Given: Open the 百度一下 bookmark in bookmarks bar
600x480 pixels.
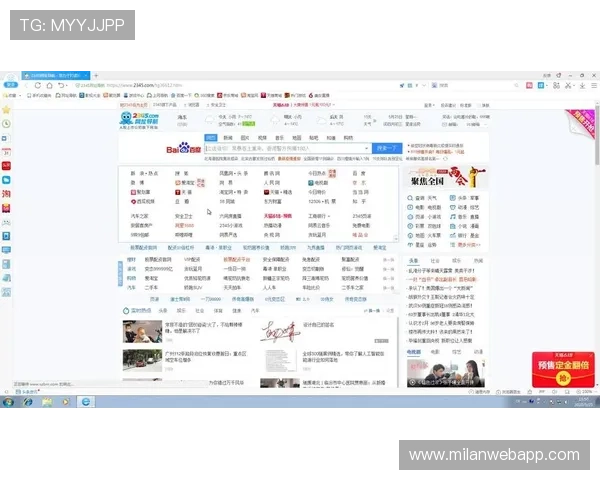Looking at the screenshot, I should point(181,95).
